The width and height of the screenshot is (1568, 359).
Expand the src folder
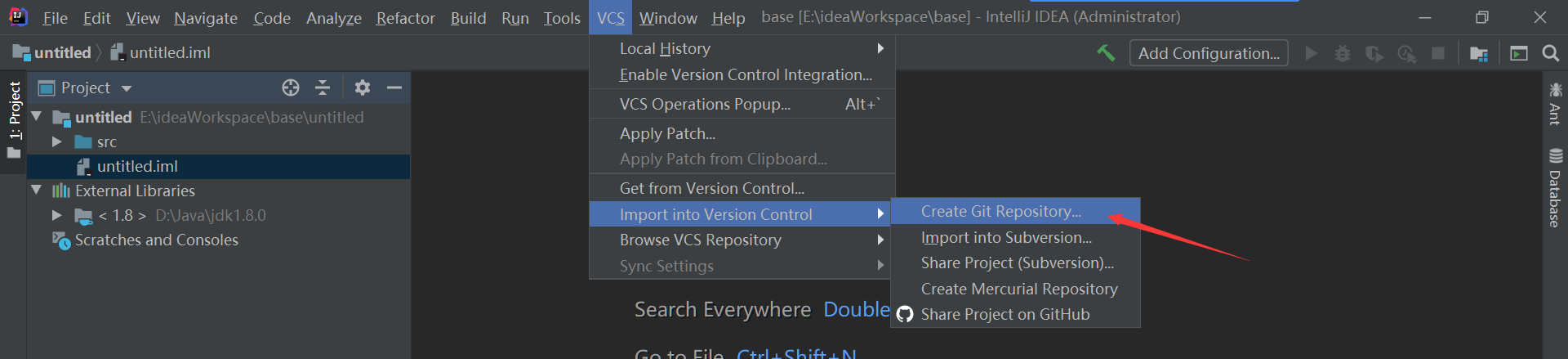56,141
